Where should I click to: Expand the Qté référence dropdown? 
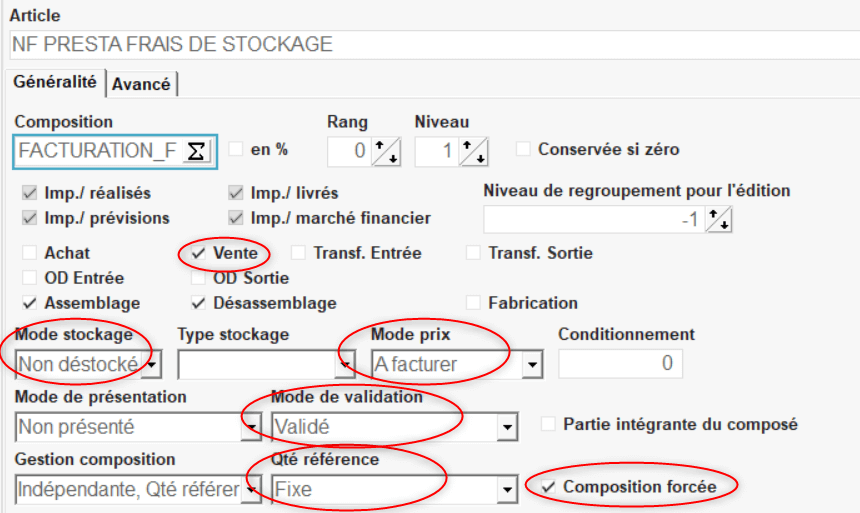coord(507,489)
